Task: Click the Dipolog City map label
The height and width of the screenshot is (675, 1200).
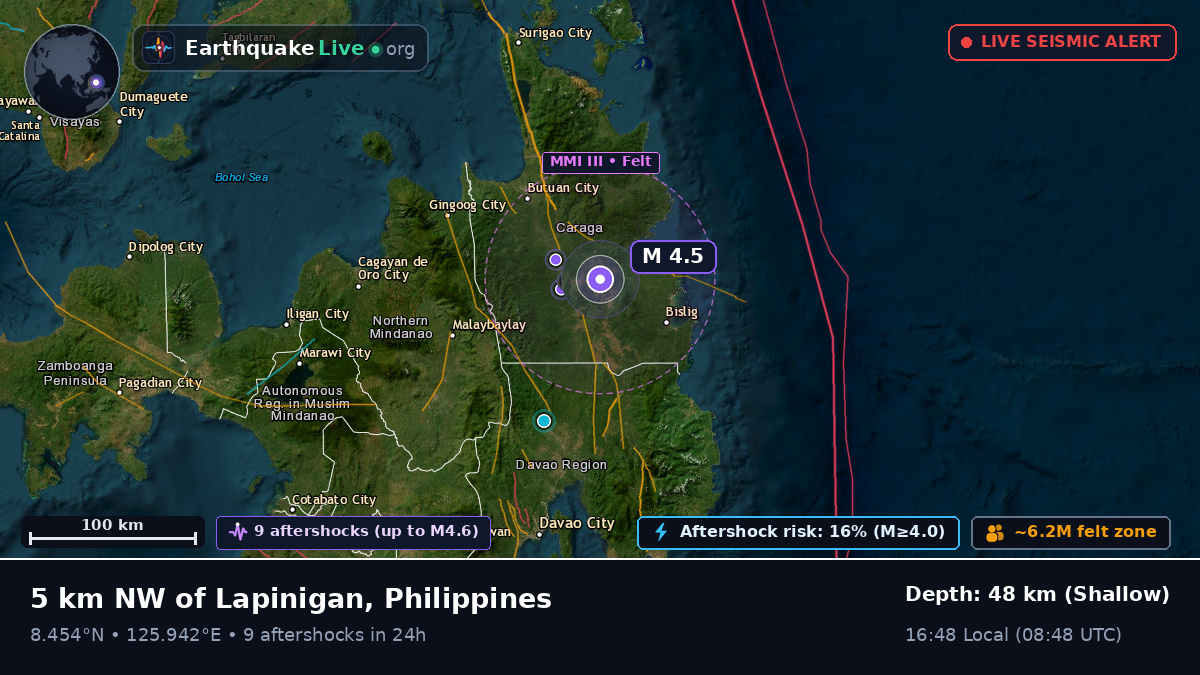Action: coord(166,247)
